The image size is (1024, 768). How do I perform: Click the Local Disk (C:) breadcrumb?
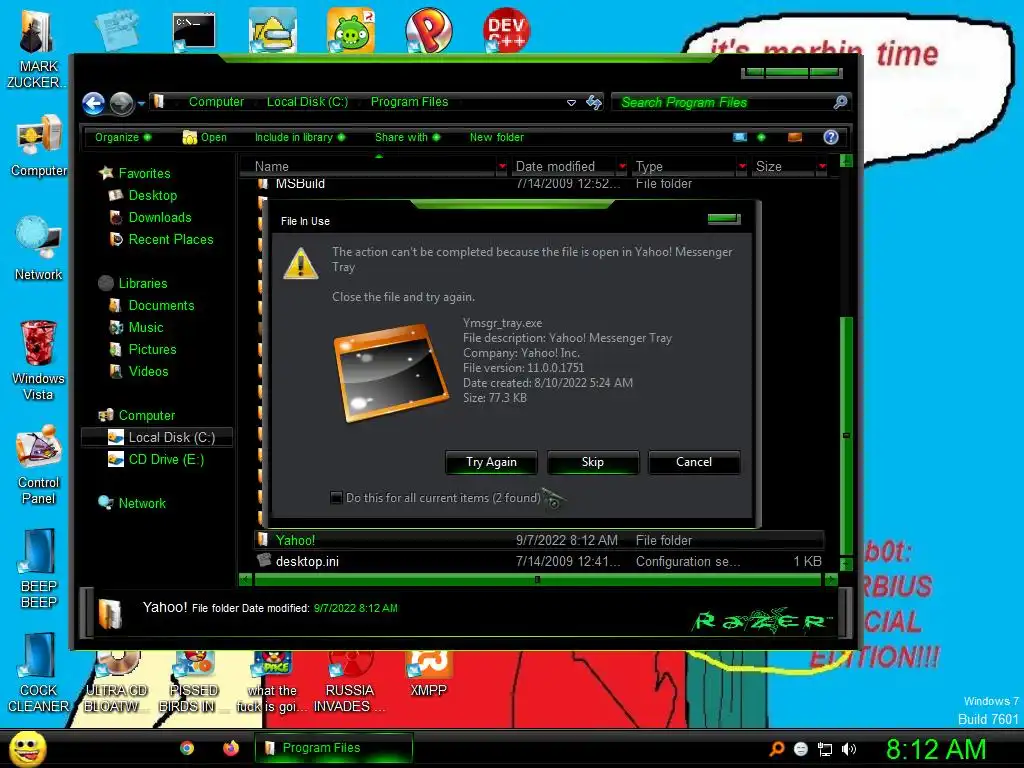[x=307, y=102]
